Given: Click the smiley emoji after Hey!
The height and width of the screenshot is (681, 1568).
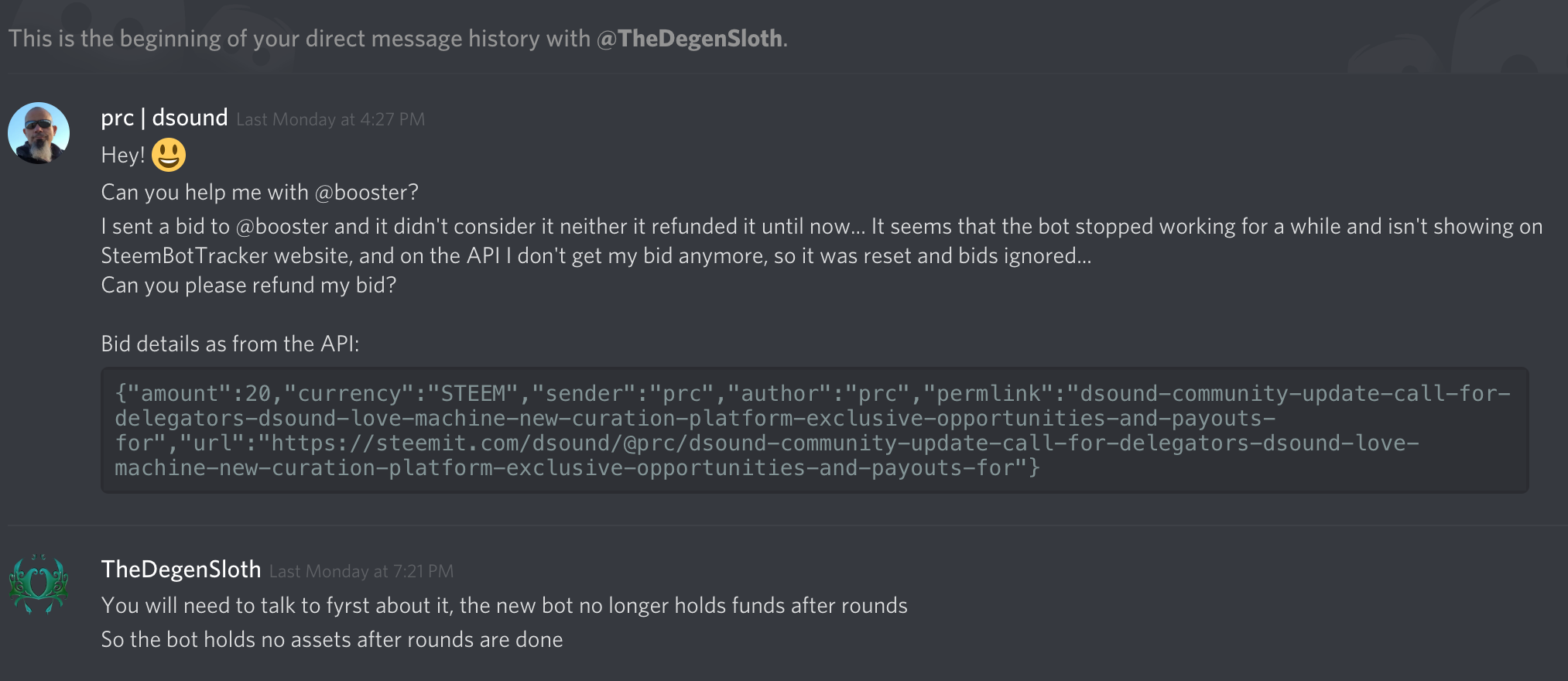Looking at the screenshot, I should click(x=169, y=155).
